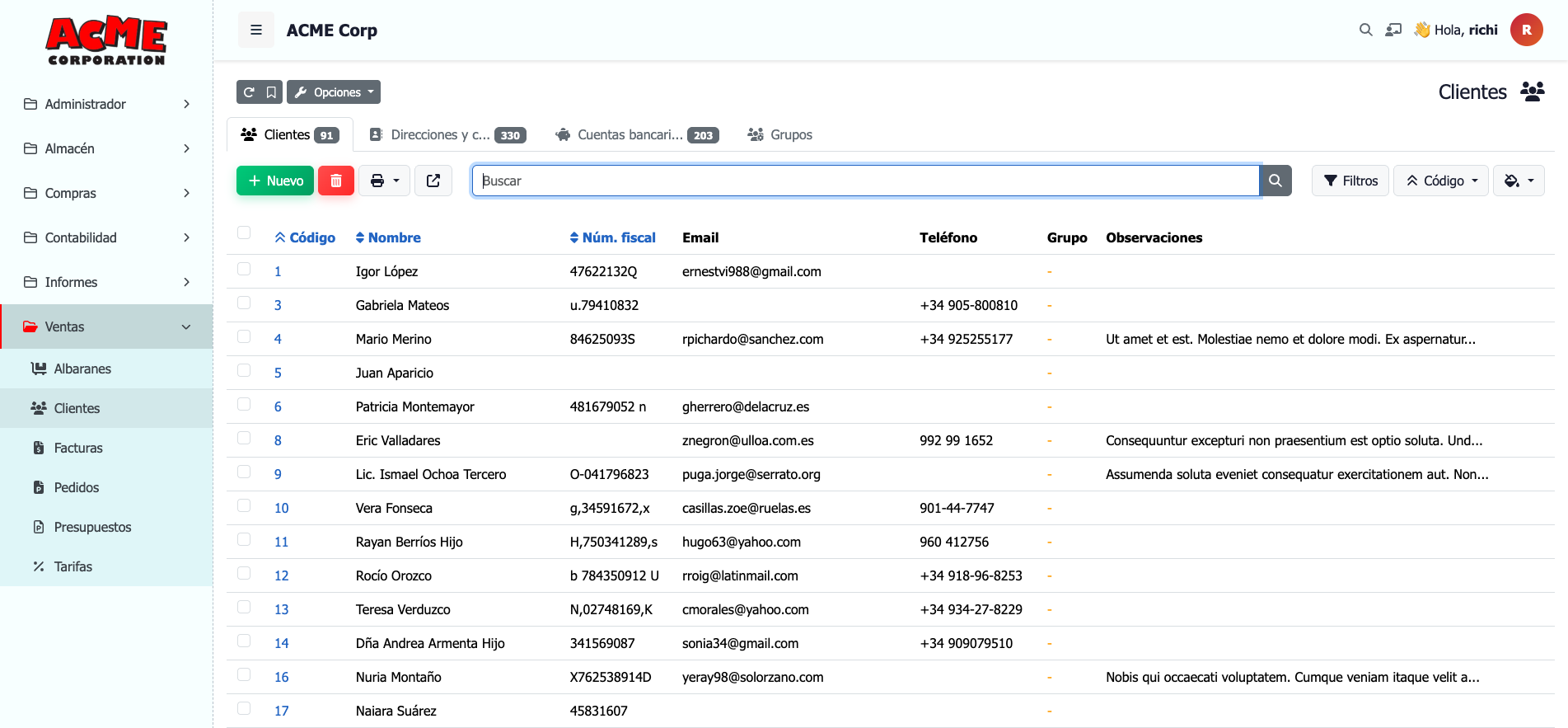Viewport: 1568px width, 728px height.
Task: Open the Opciones dropdown
Action: pos(334,92)
